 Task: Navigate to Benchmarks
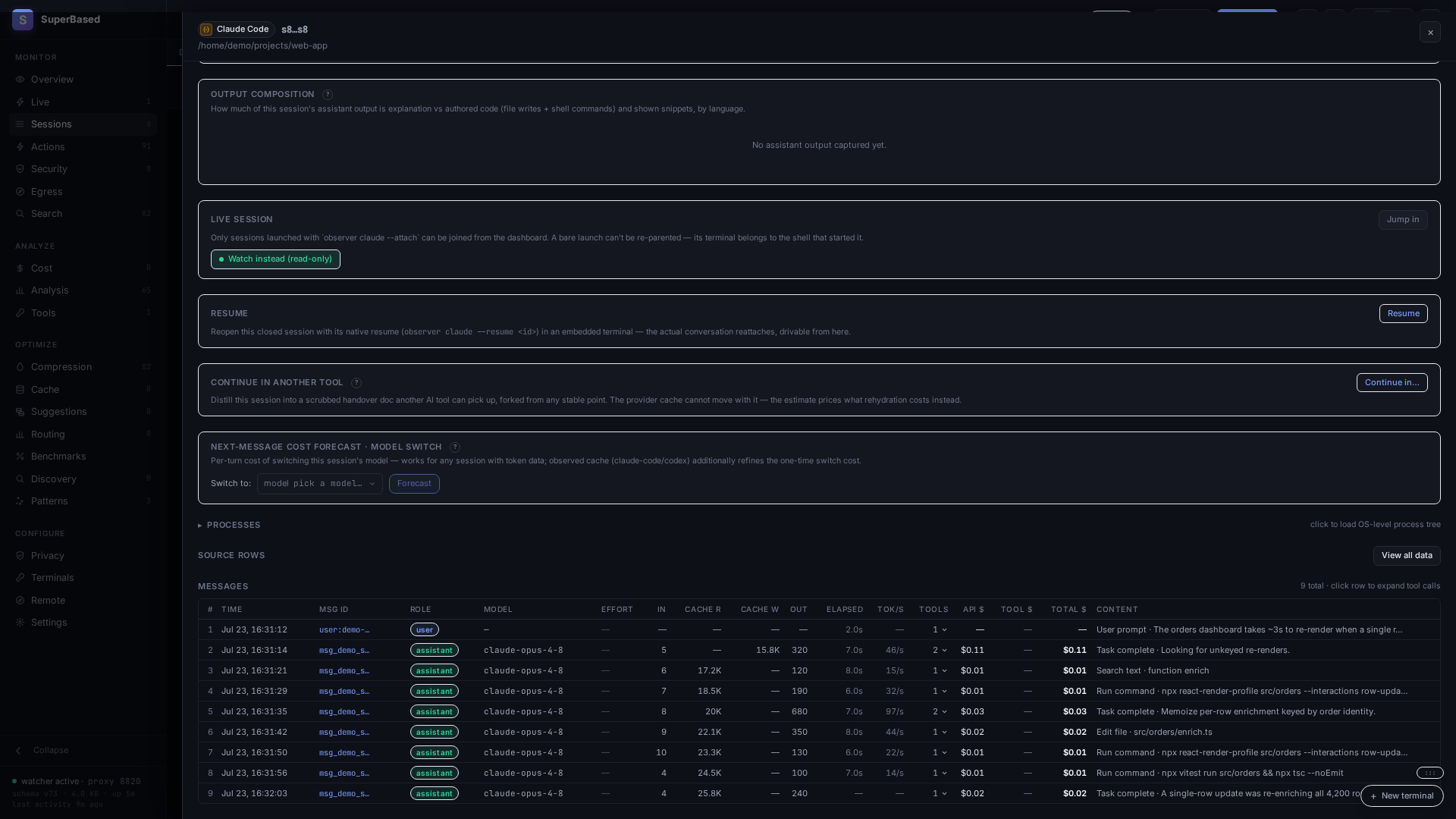[x=83, y=457]
